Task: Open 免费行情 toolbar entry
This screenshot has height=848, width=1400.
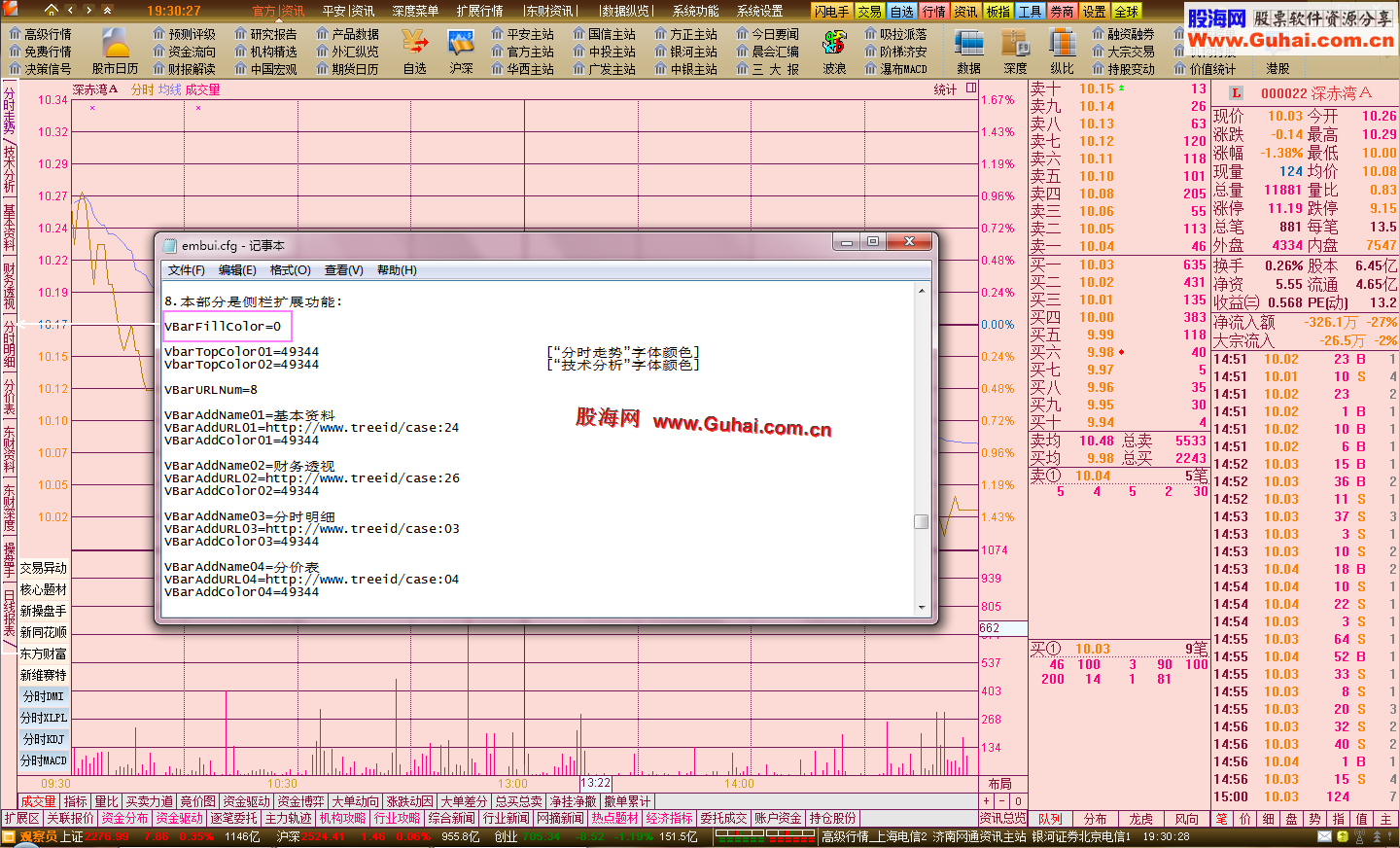Action: point(40,52)
